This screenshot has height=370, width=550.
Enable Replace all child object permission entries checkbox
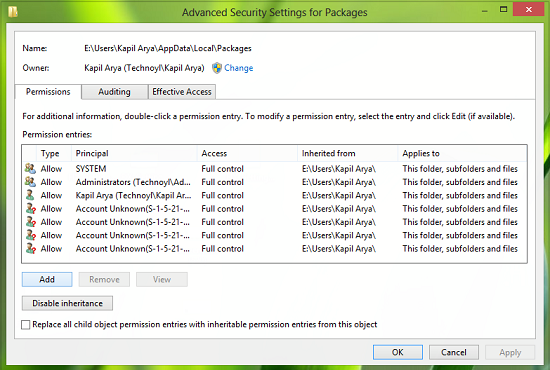26,325
